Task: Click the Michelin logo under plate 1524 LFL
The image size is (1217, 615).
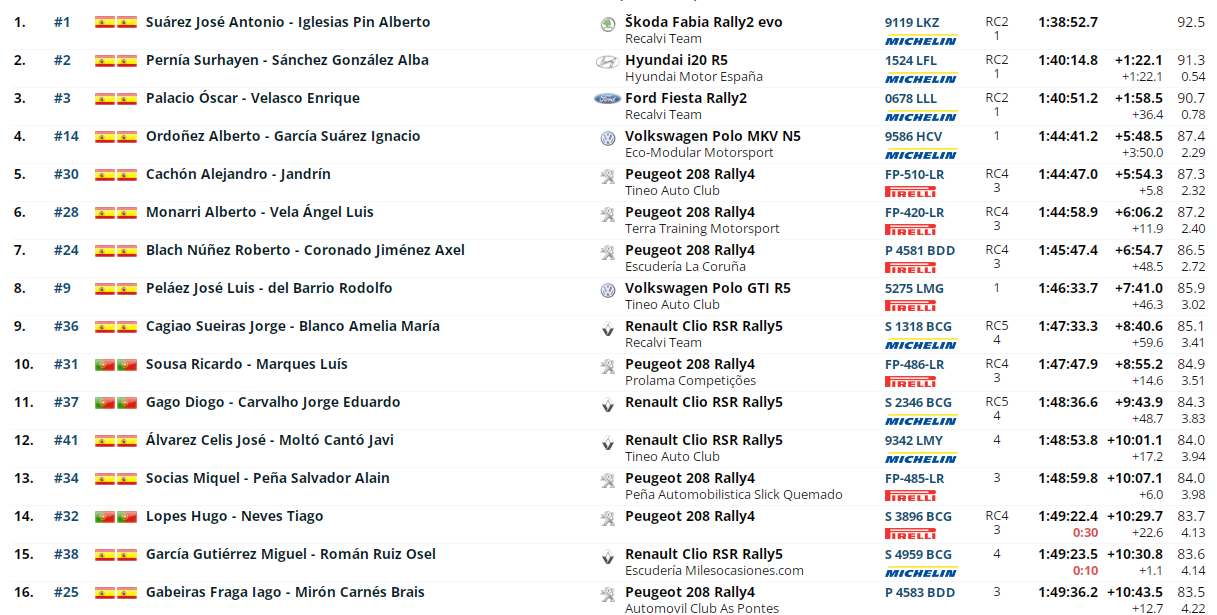Action: pyautogui.click(x=921, y=79)
